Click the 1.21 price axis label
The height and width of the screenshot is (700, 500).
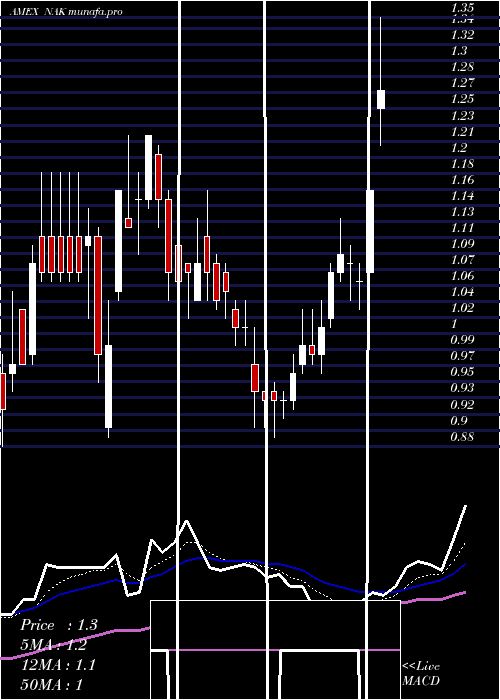(x=462, y=132)
